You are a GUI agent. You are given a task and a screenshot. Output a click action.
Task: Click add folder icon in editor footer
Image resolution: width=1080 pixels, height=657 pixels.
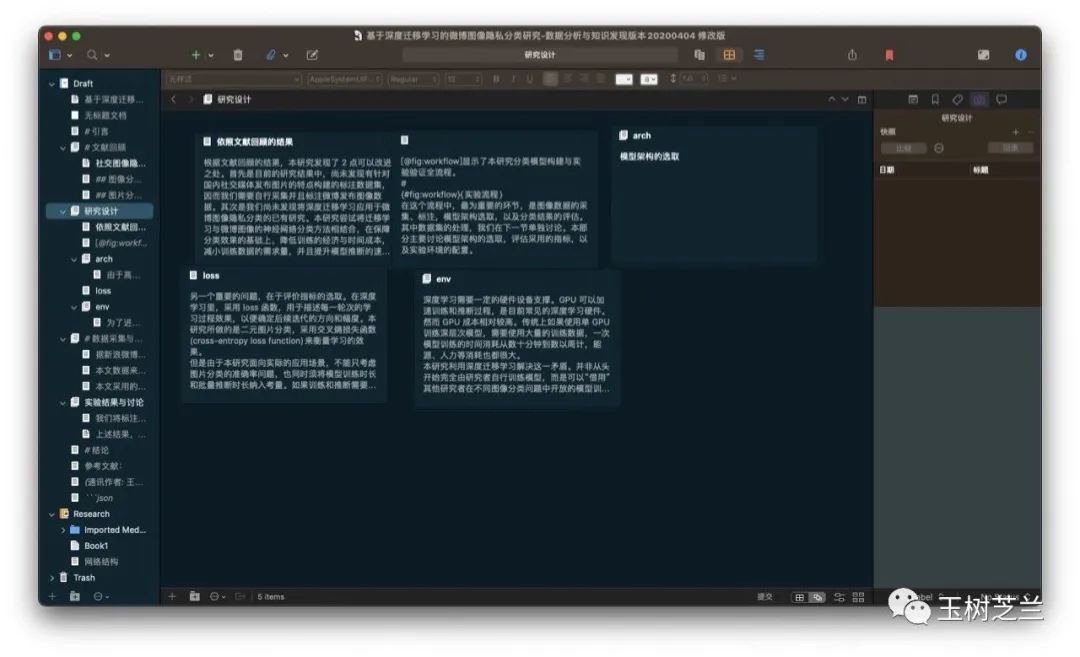point(195,596)
